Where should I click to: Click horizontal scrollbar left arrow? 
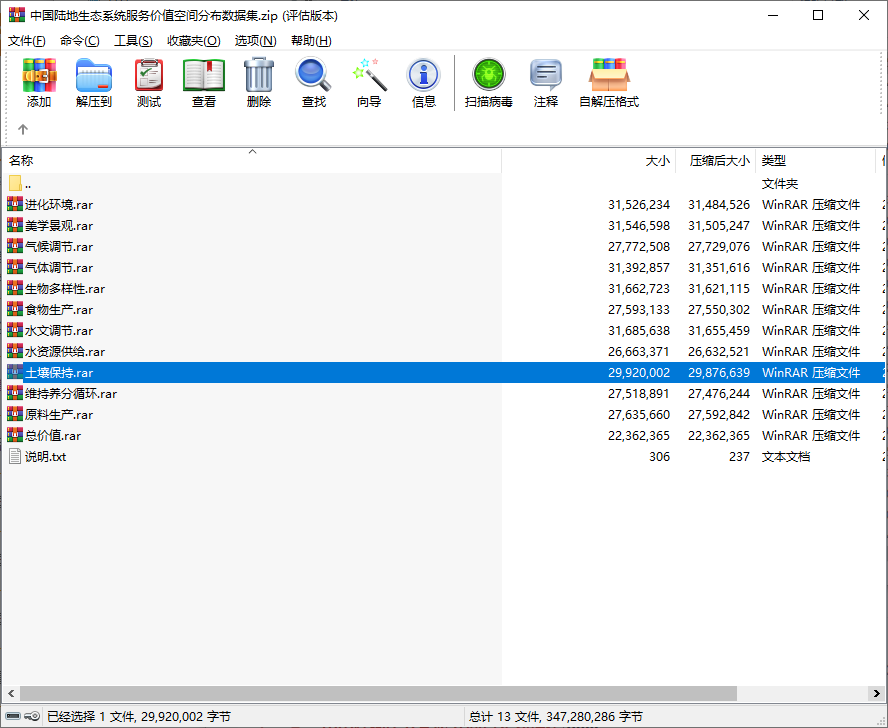pos(11,693)
